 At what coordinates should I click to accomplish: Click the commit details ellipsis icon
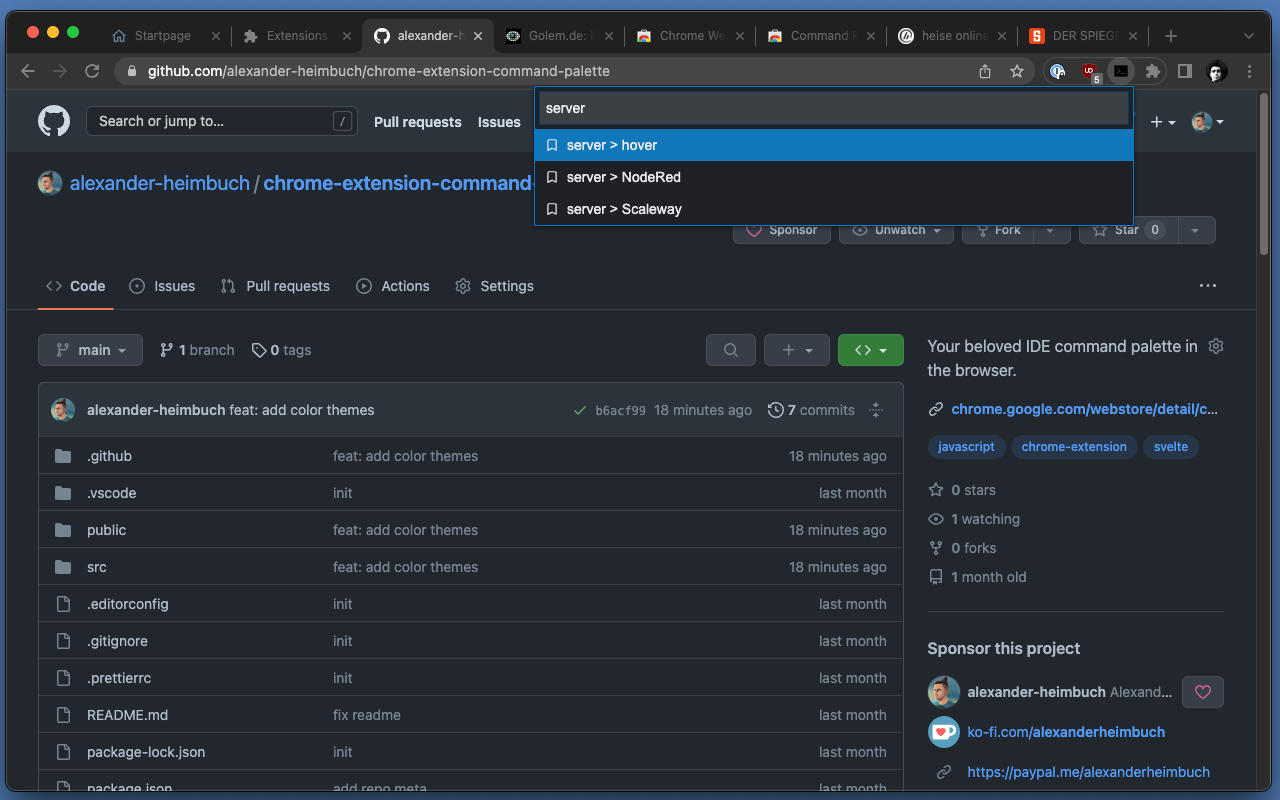[876, 410]
